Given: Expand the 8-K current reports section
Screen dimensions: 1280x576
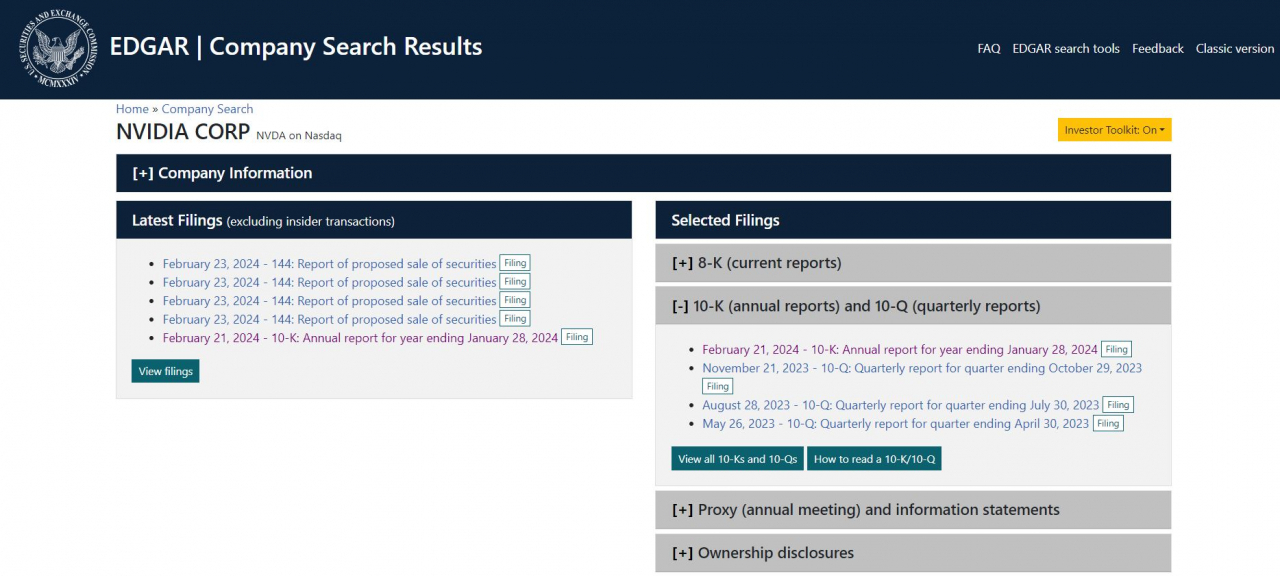Looking at the screenshot, I should coord(913,263).
